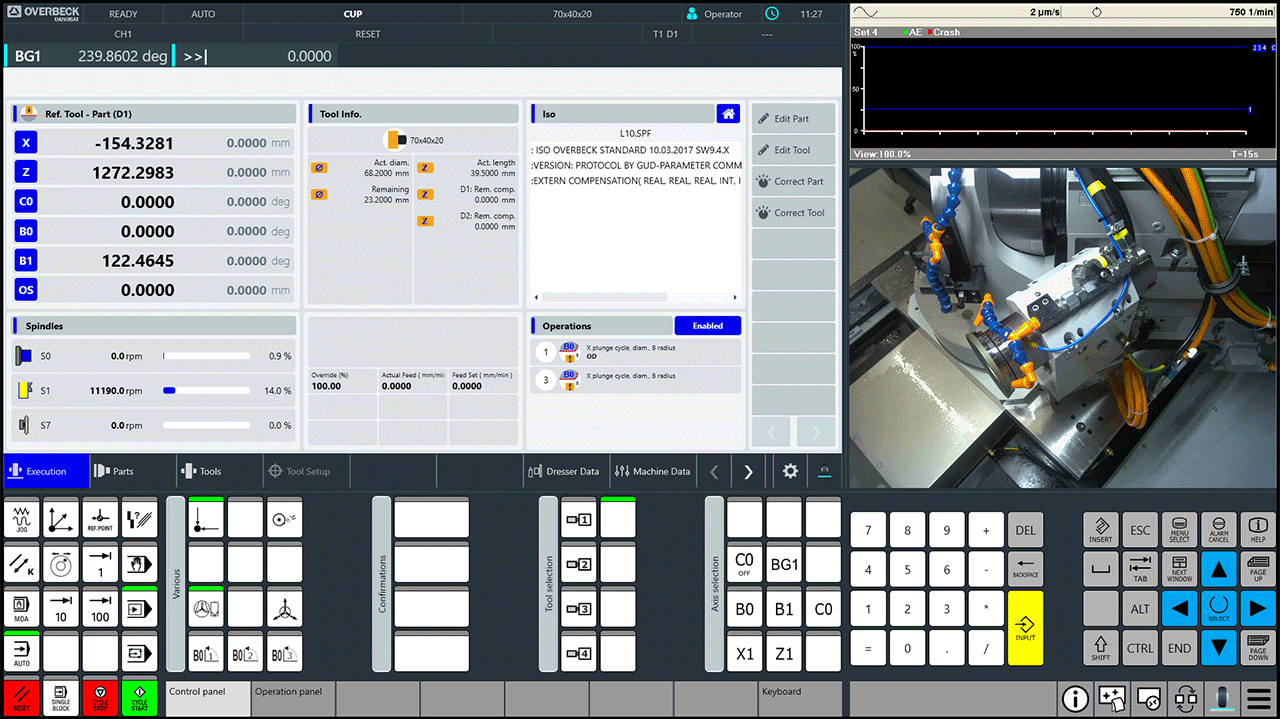Set jog increment to 100
The height and width of the screenshot is (719, 1280).
100,607
